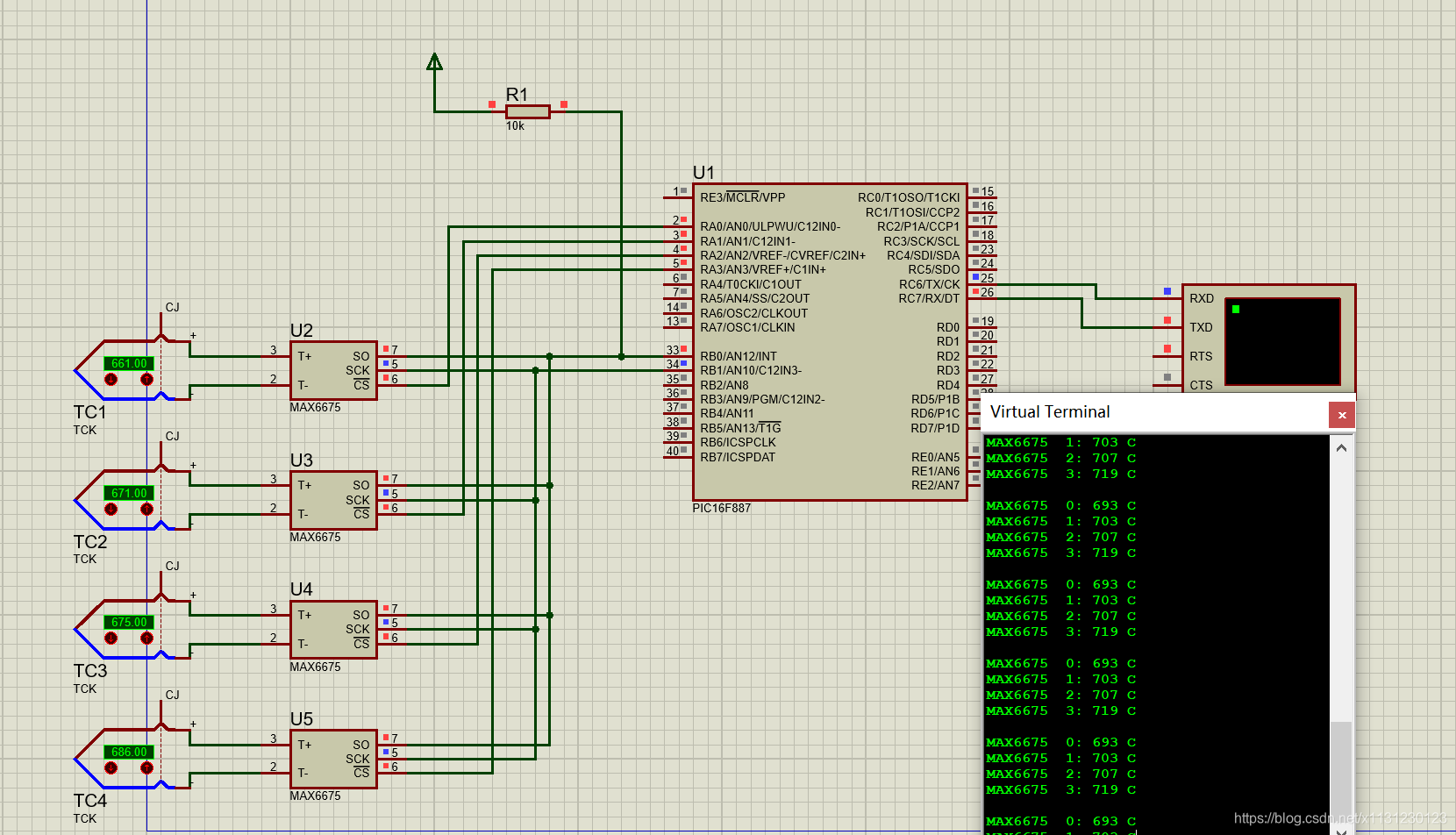Select the U3 MAX6675 chip

(x=333, y=500)
